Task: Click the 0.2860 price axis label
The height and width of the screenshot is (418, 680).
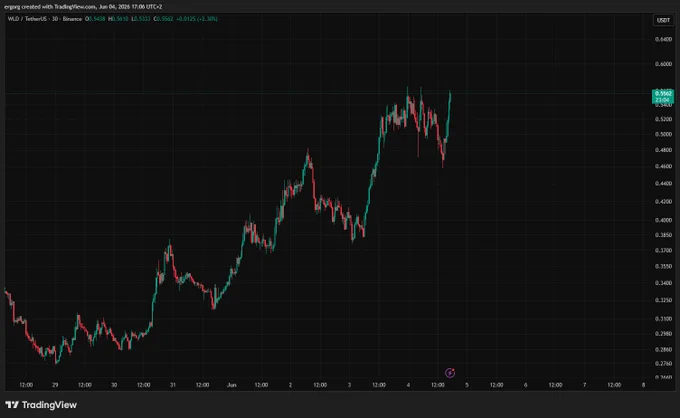Action: (663, 349)
